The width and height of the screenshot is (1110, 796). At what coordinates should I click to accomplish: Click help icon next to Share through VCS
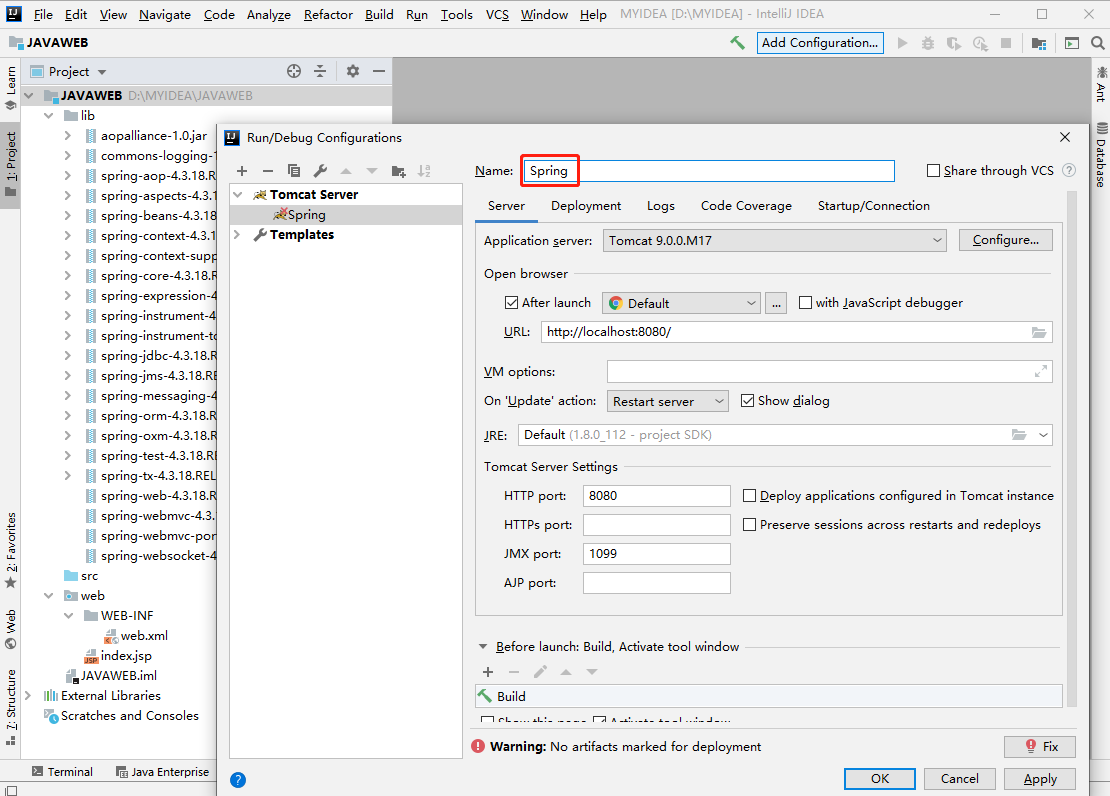point(1069,170)
